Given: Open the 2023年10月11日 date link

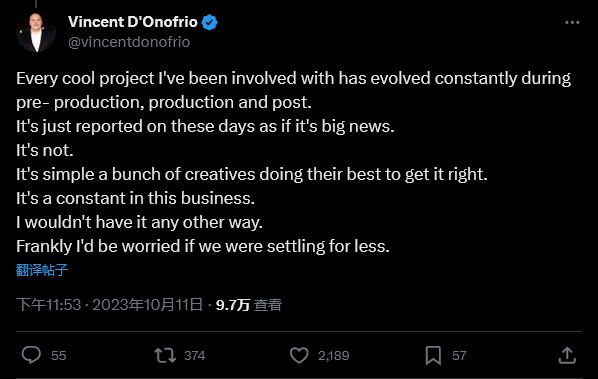Looking at the screenshot, I should [148, 305].
